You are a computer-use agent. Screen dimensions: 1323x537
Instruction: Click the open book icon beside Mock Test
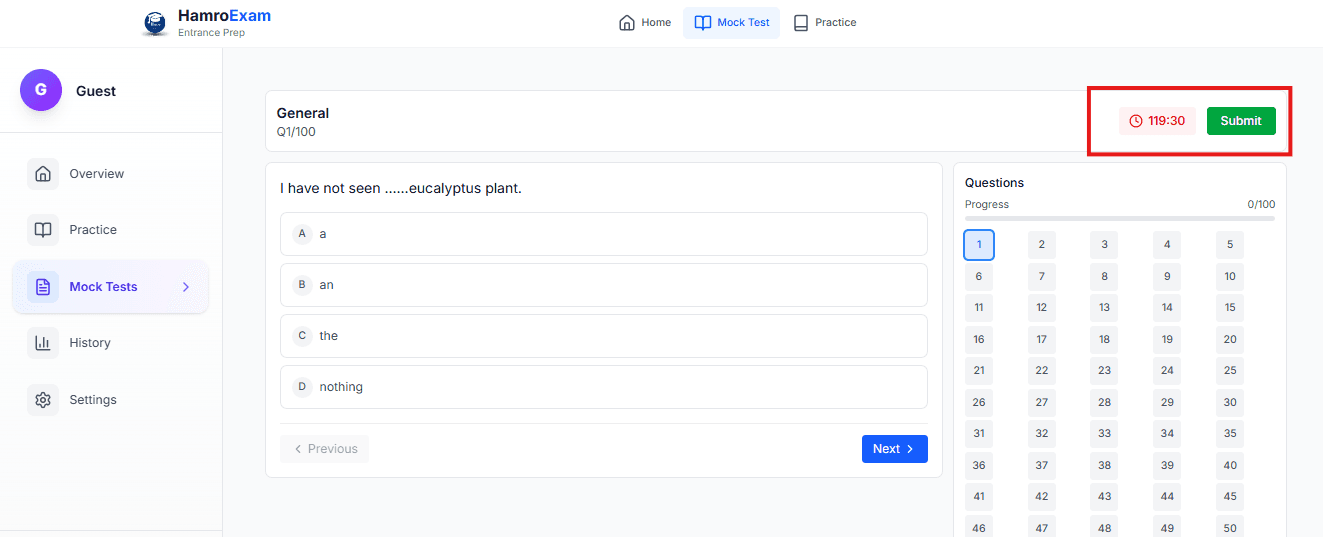click(703, 23)
